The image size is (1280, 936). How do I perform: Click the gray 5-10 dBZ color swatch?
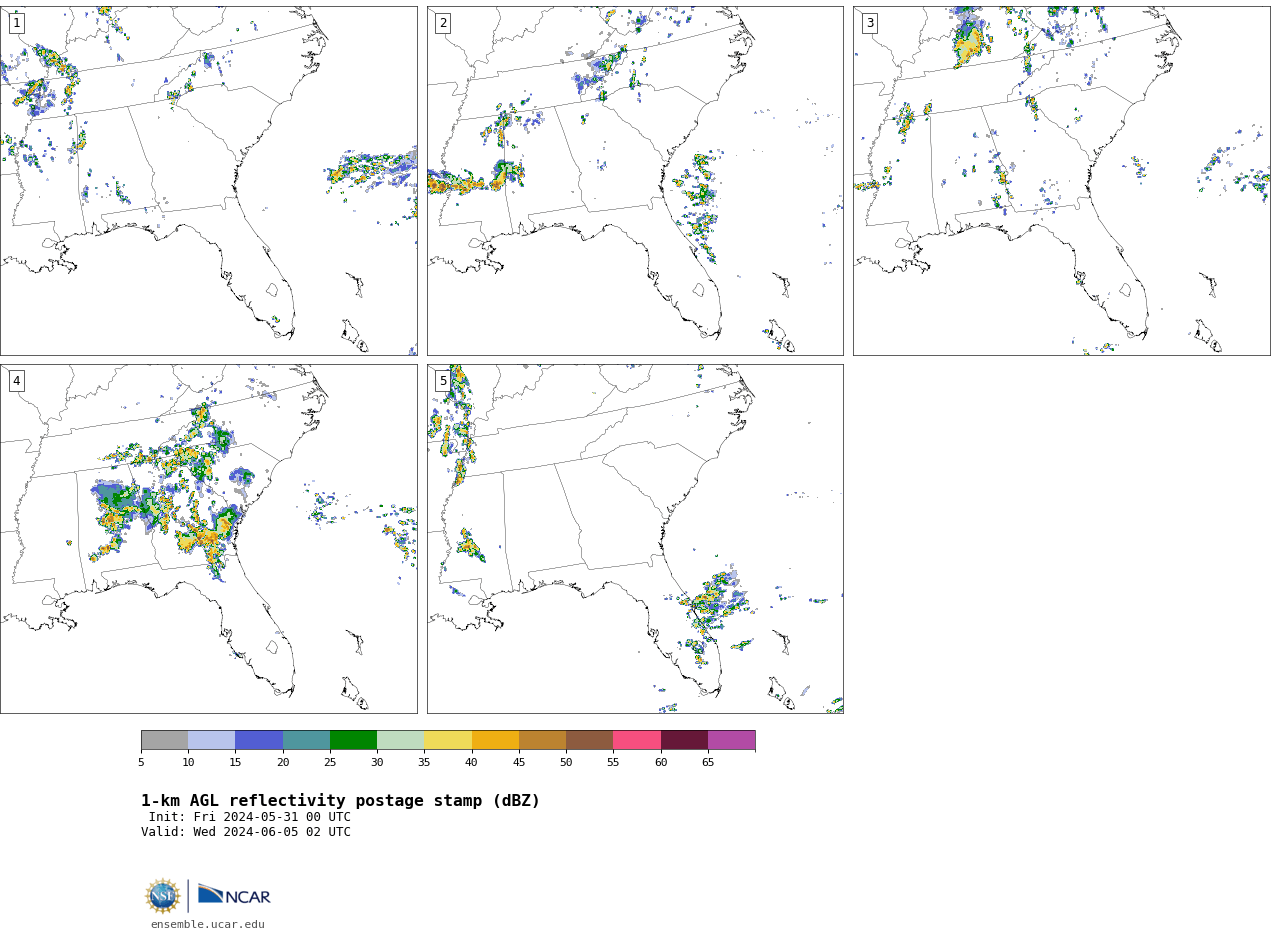tap(164, 740)
